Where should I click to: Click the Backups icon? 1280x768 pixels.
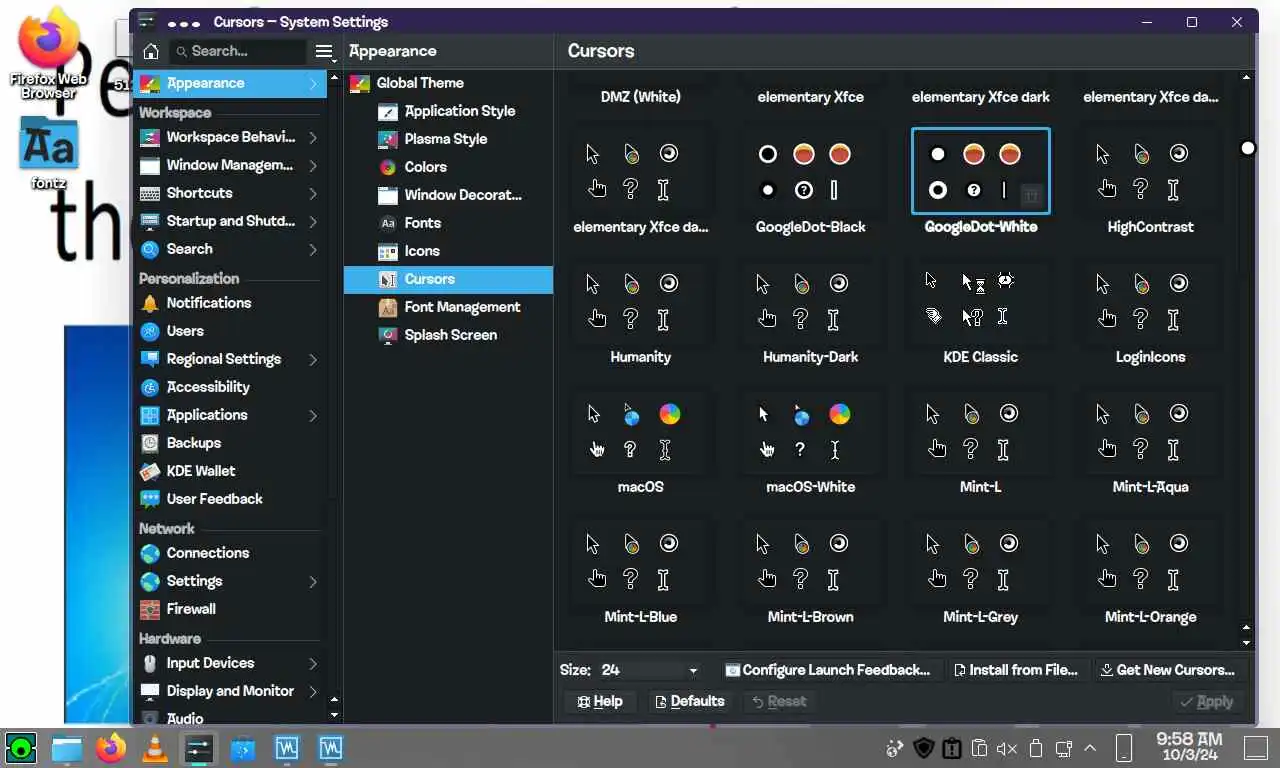[x=150, y=443]
